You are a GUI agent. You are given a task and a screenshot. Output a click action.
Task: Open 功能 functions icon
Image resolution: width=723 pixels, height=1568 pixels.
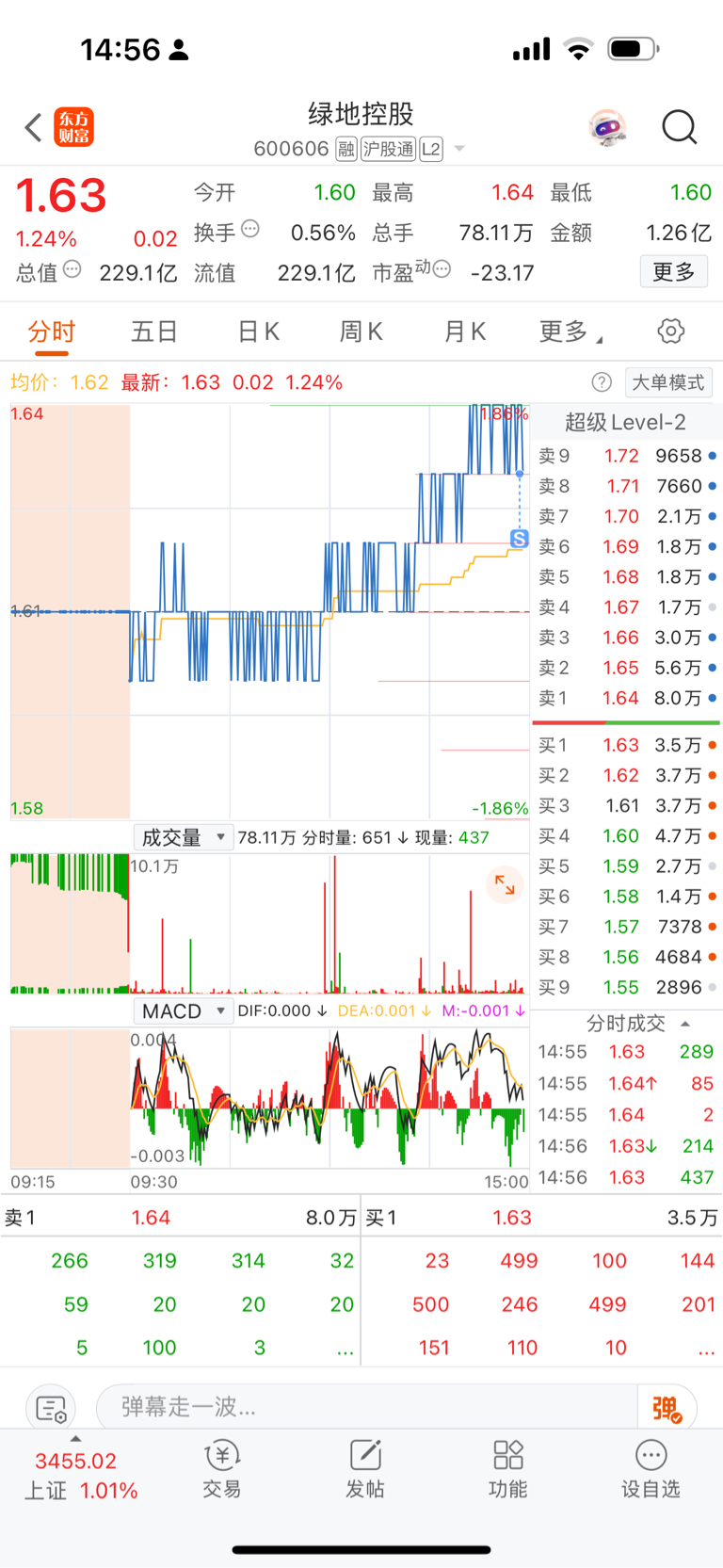(x=508, y=1468)
